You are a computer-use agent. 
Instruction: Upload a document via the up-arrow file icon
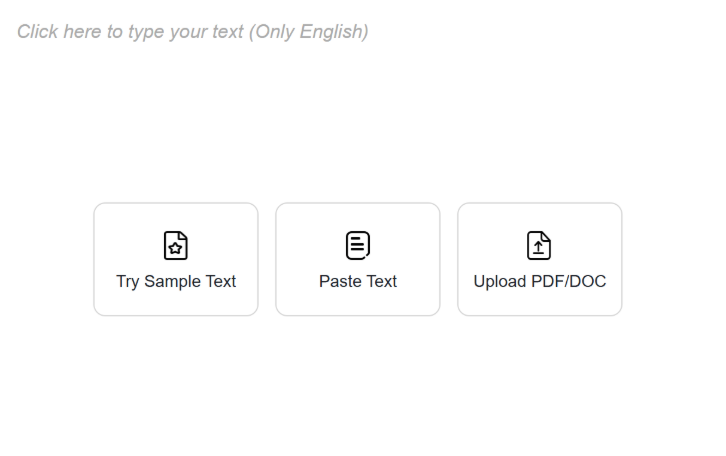pos(539,245)
